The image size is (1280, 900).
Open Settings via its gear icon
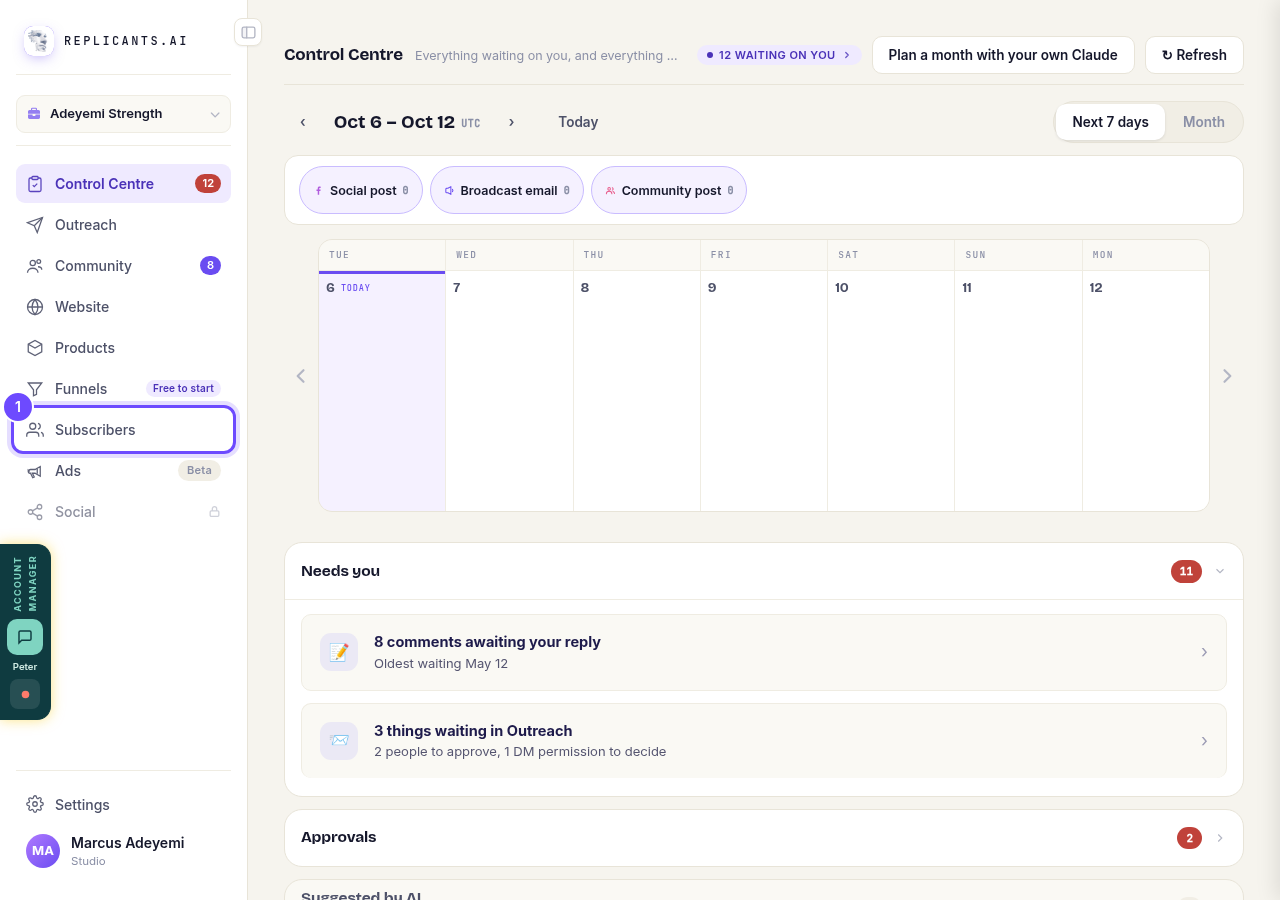click(35, 804)
